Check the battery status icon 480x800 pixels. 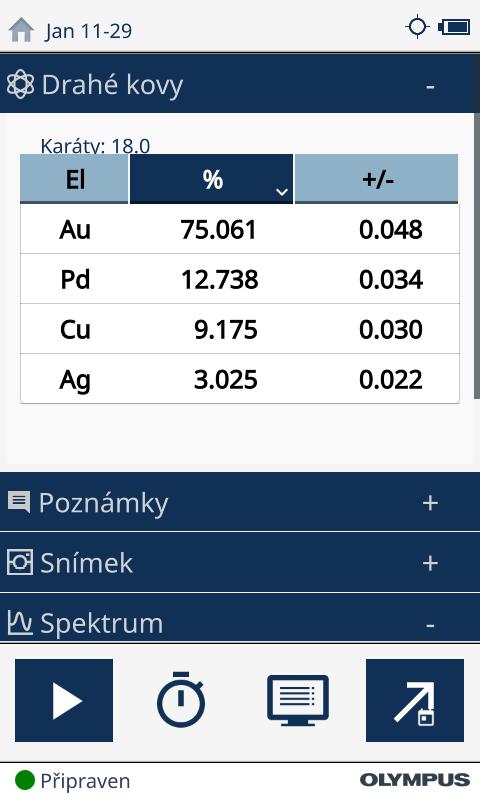(454, 27)
